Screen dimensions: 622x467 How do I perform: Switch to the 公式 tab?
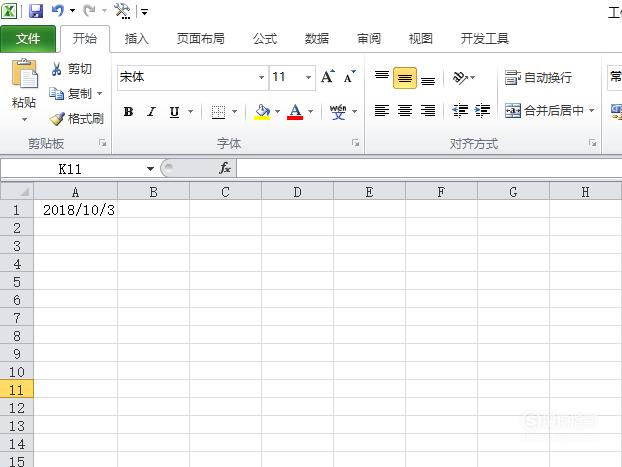point(265,39)
